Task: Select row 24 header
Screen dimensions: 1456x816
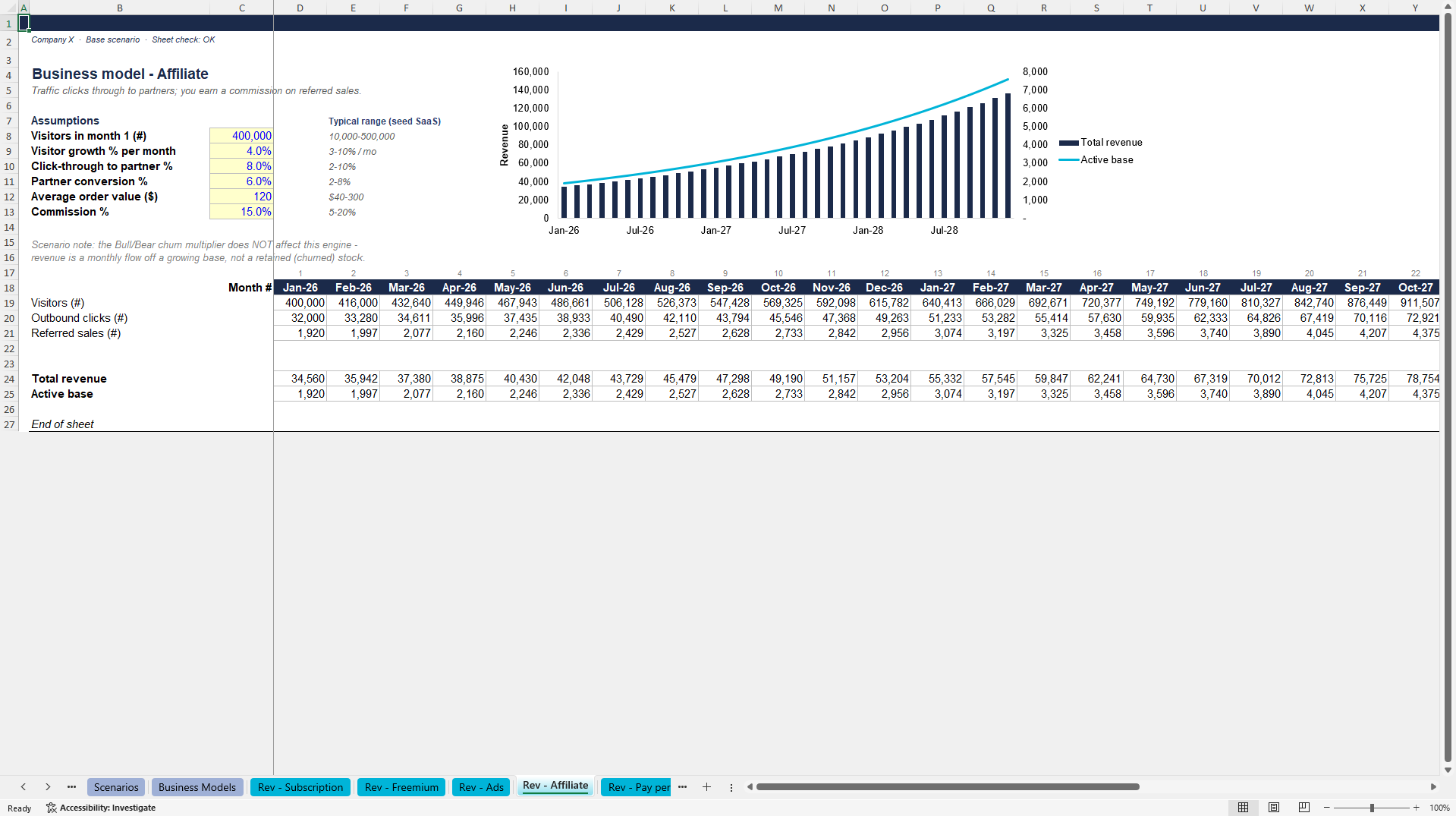Action: coord(9,379)
